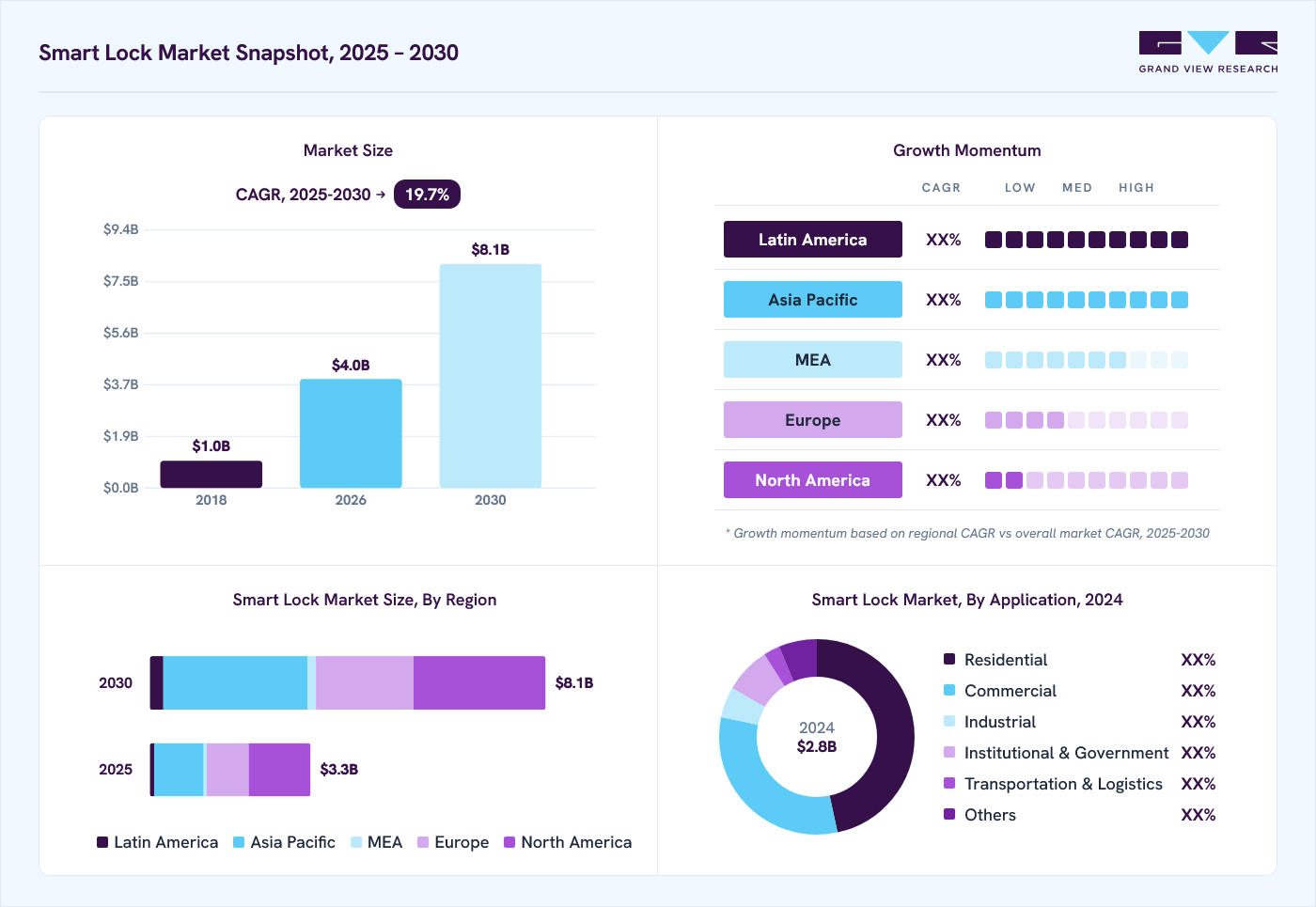Click the LOW column header
The image size is (1316, 907).
[1020, 188]
